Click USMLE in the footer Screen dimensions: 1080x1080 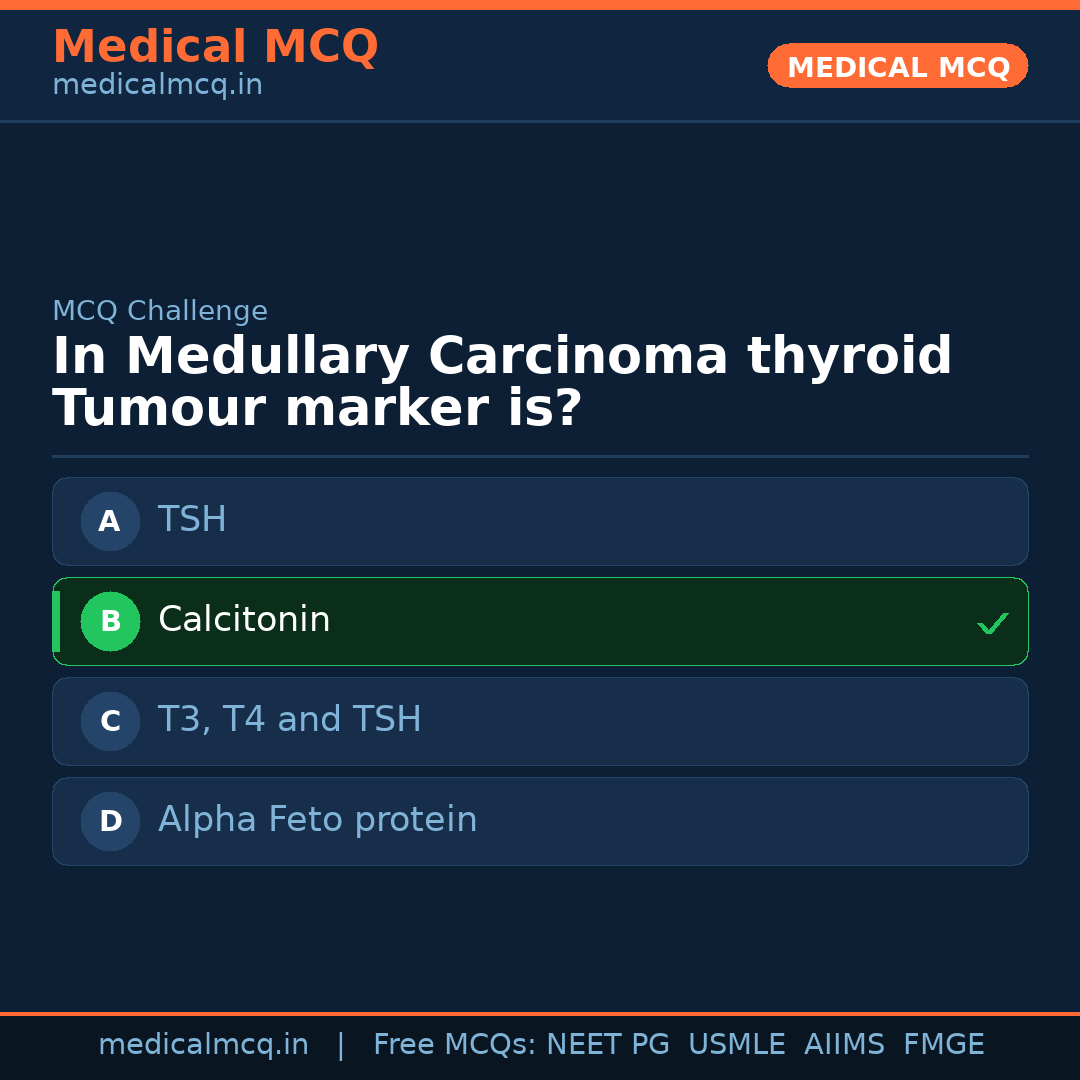coord(736,1045)
